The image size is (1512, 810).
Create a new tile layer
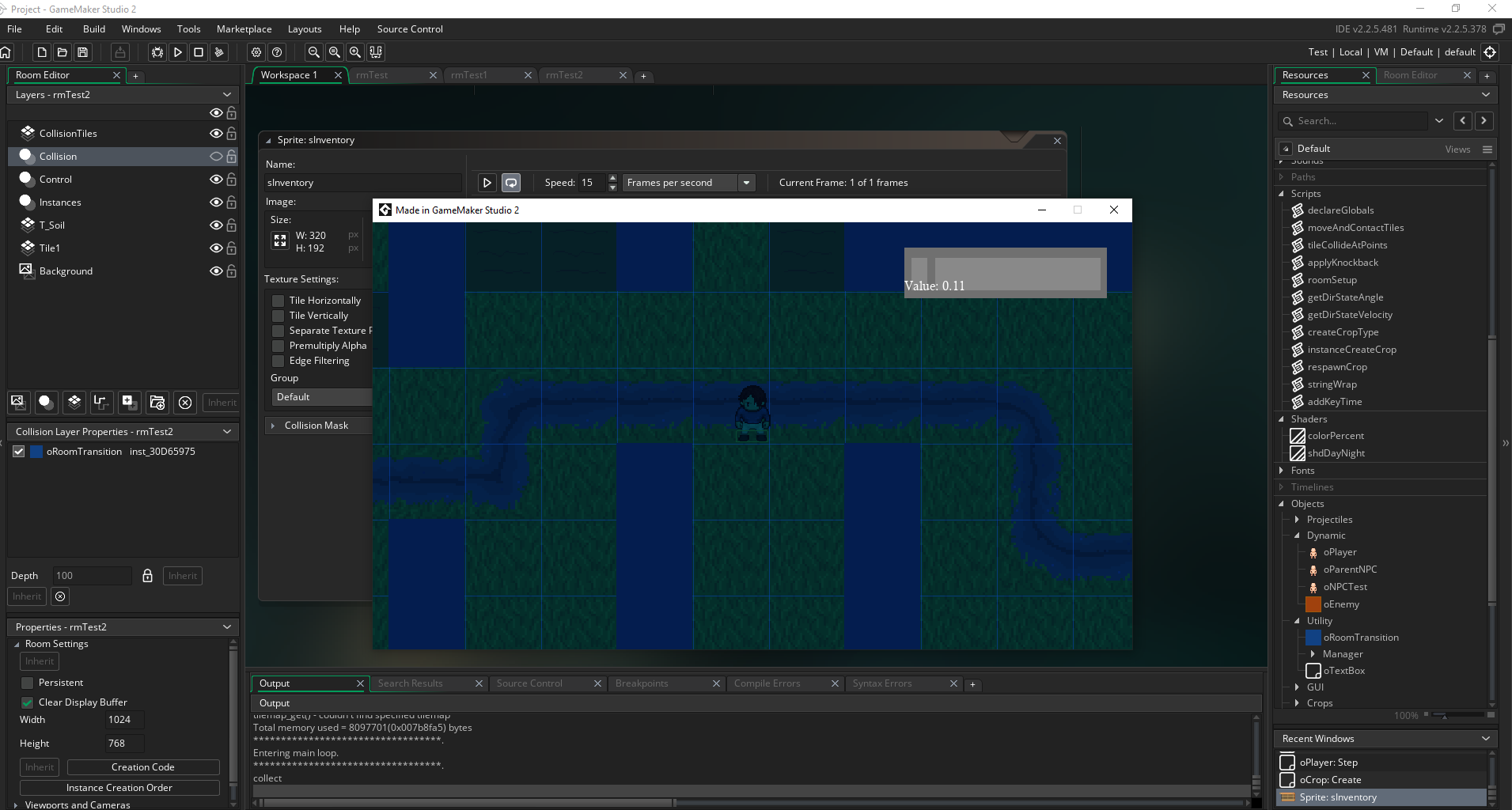point(74,402)
